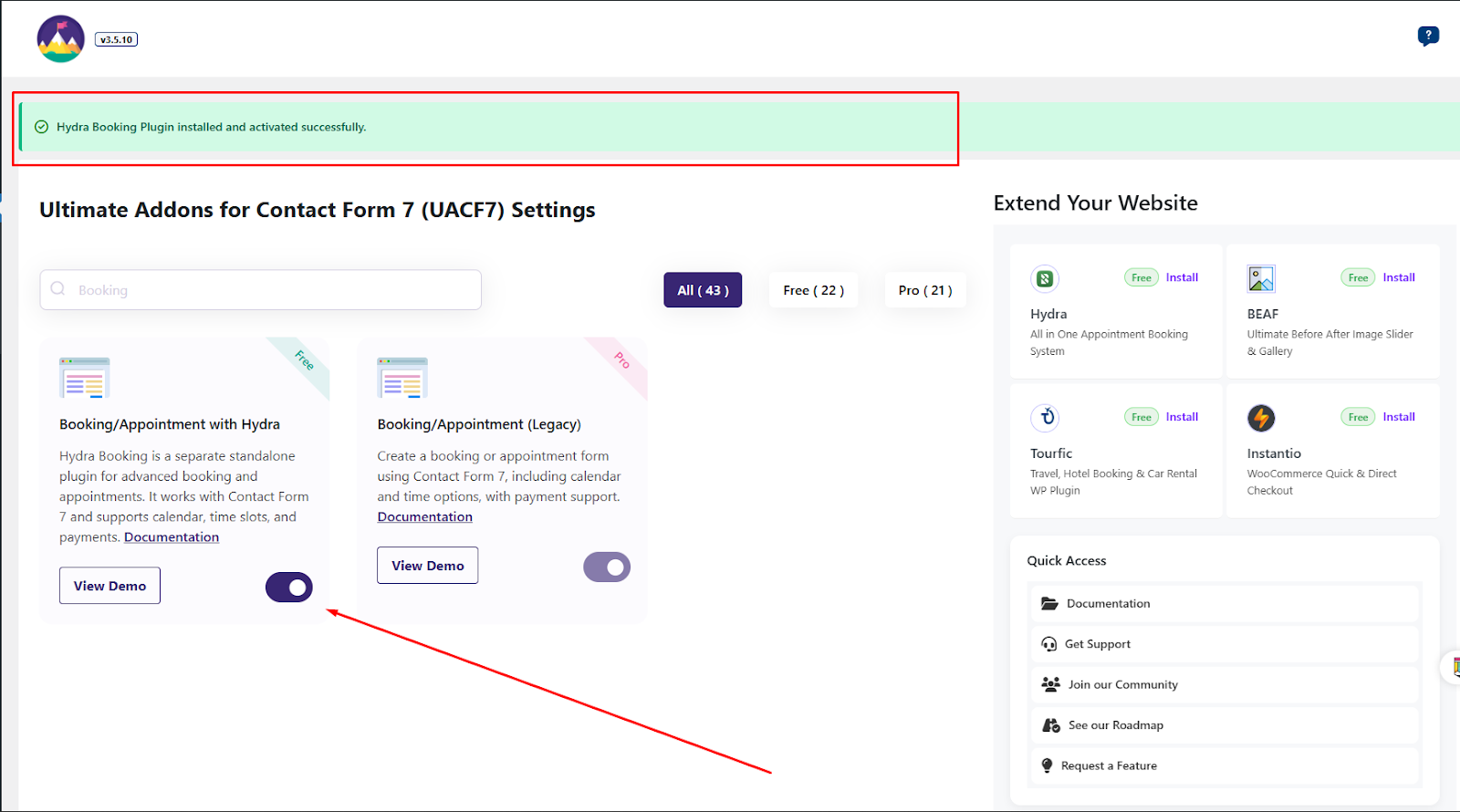Viewport: 1460px width, 812px height.
Task: Toggle Booking/Appointment with Hydra switch
Action: point(289,588)
